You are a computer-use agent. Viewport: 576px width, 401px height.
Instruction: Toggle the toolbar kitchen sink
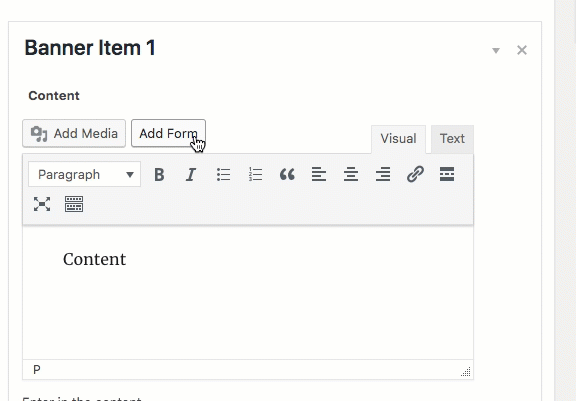point(74,204)
